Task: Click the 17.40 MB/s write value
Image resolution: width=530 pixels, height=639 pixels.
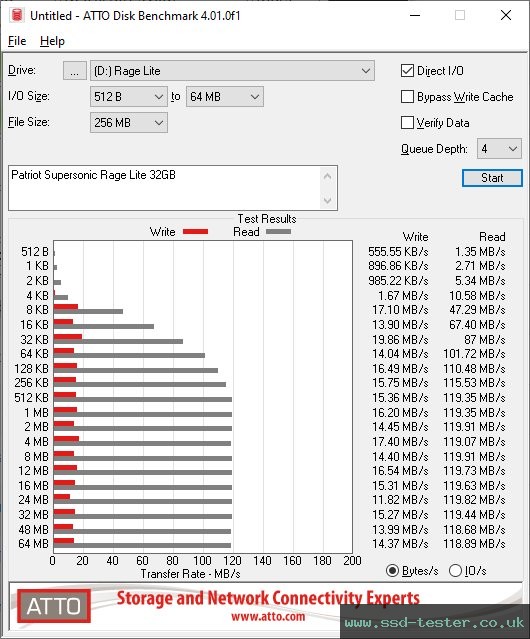Action: click(x=400, y=441)
